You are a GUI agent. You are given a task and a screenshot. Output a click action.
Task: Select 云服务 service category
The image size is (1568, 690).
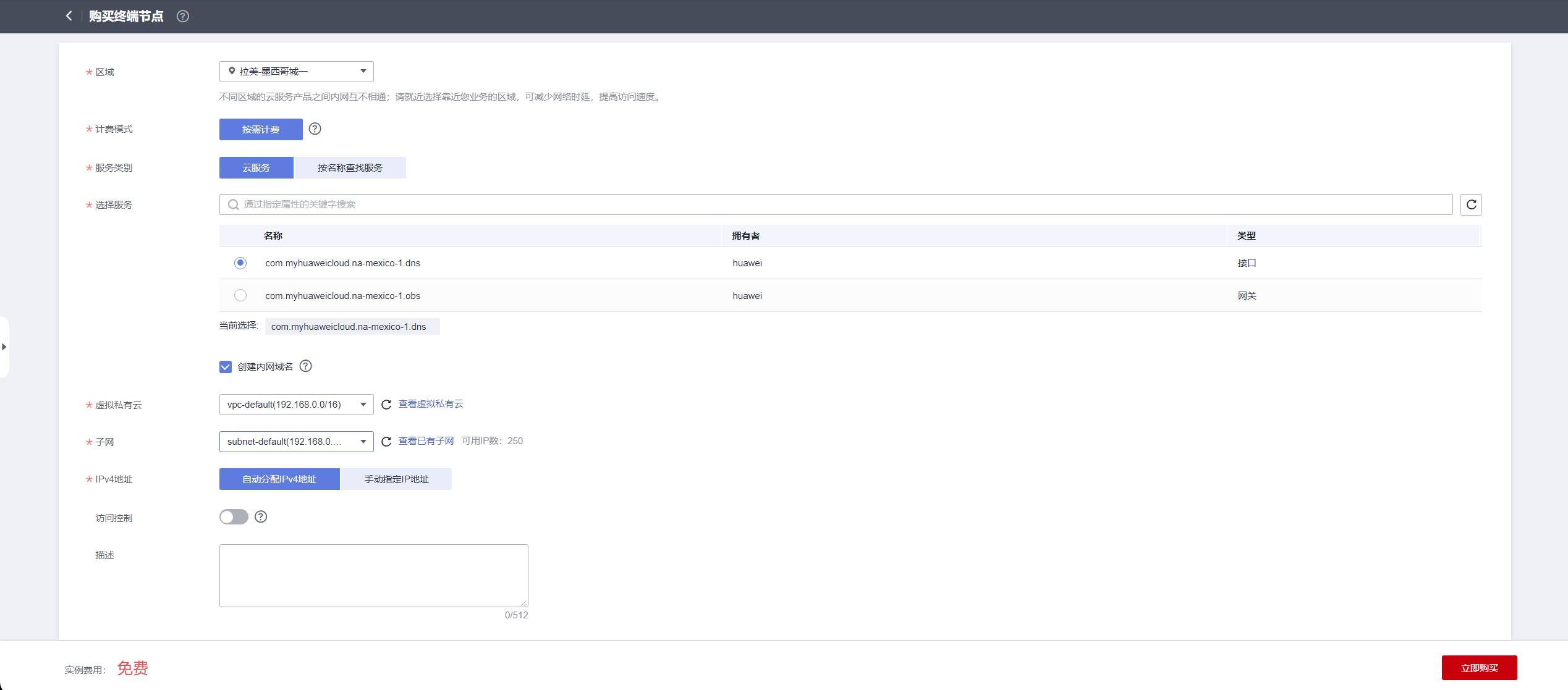(256, 167)
